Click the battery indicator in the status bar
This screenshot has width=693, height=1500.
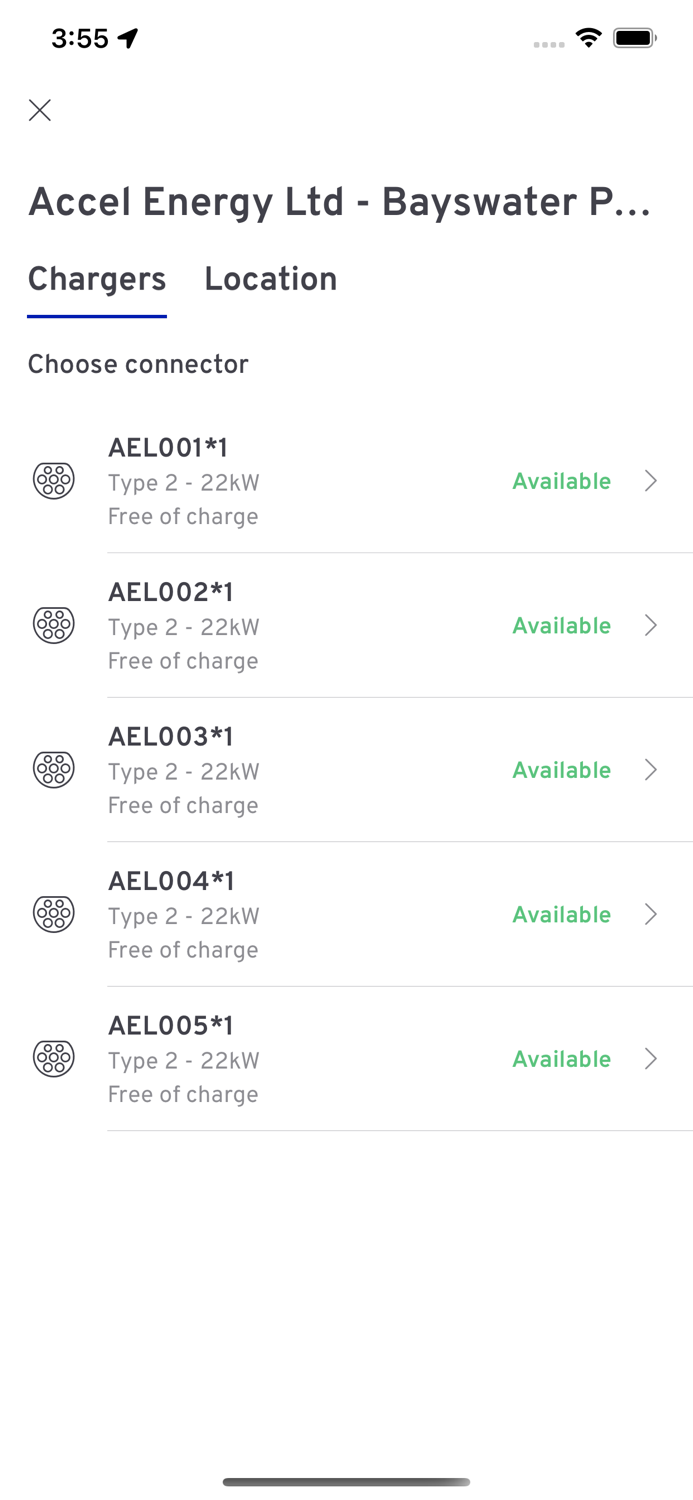[634, 37]
